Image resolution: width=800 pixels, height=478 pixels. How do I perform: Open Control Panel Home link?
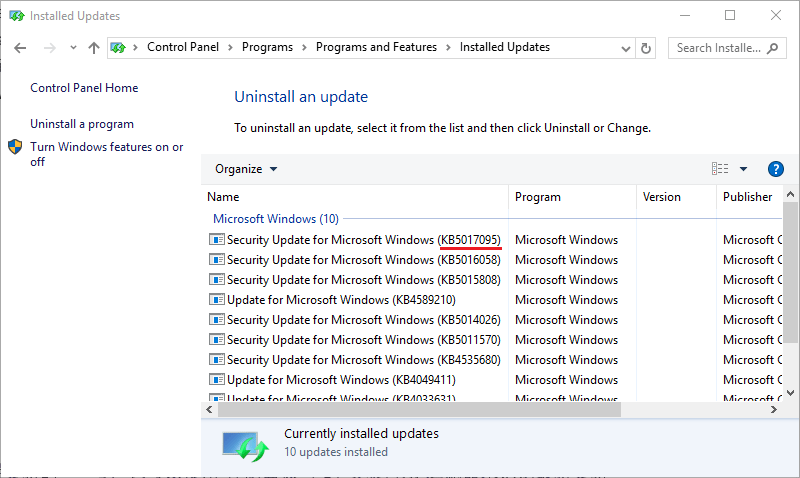(x=84, y=88)
